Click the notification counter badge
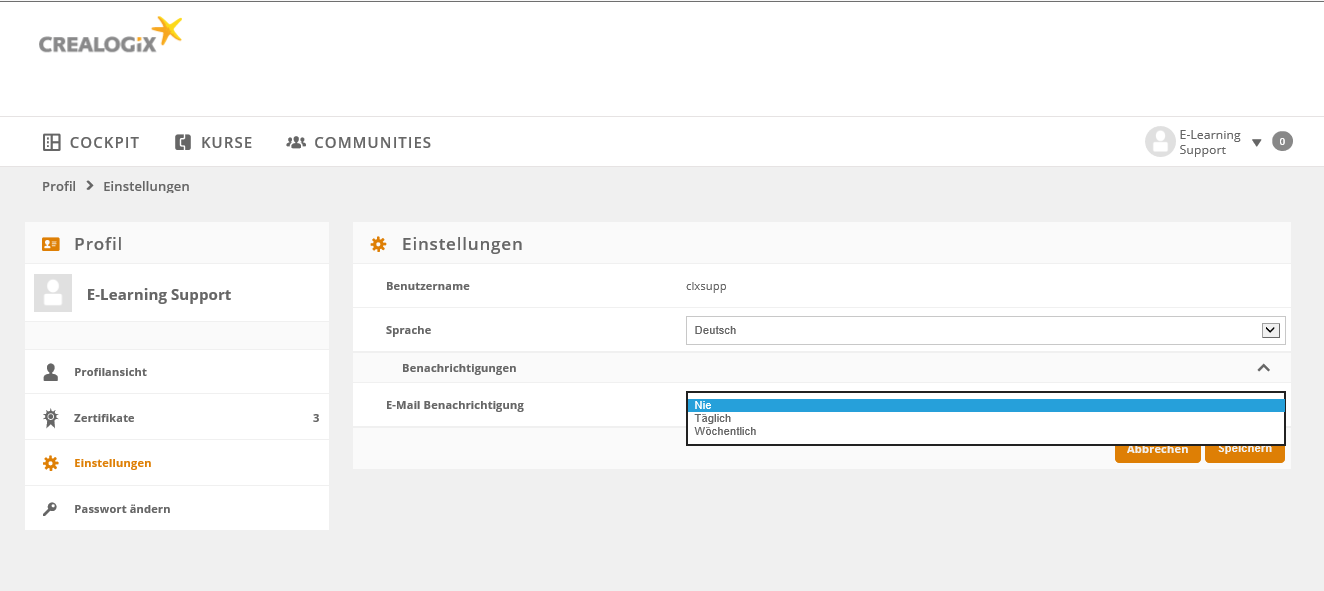This screenshot has height=591, width=1324. (1282, 142)
